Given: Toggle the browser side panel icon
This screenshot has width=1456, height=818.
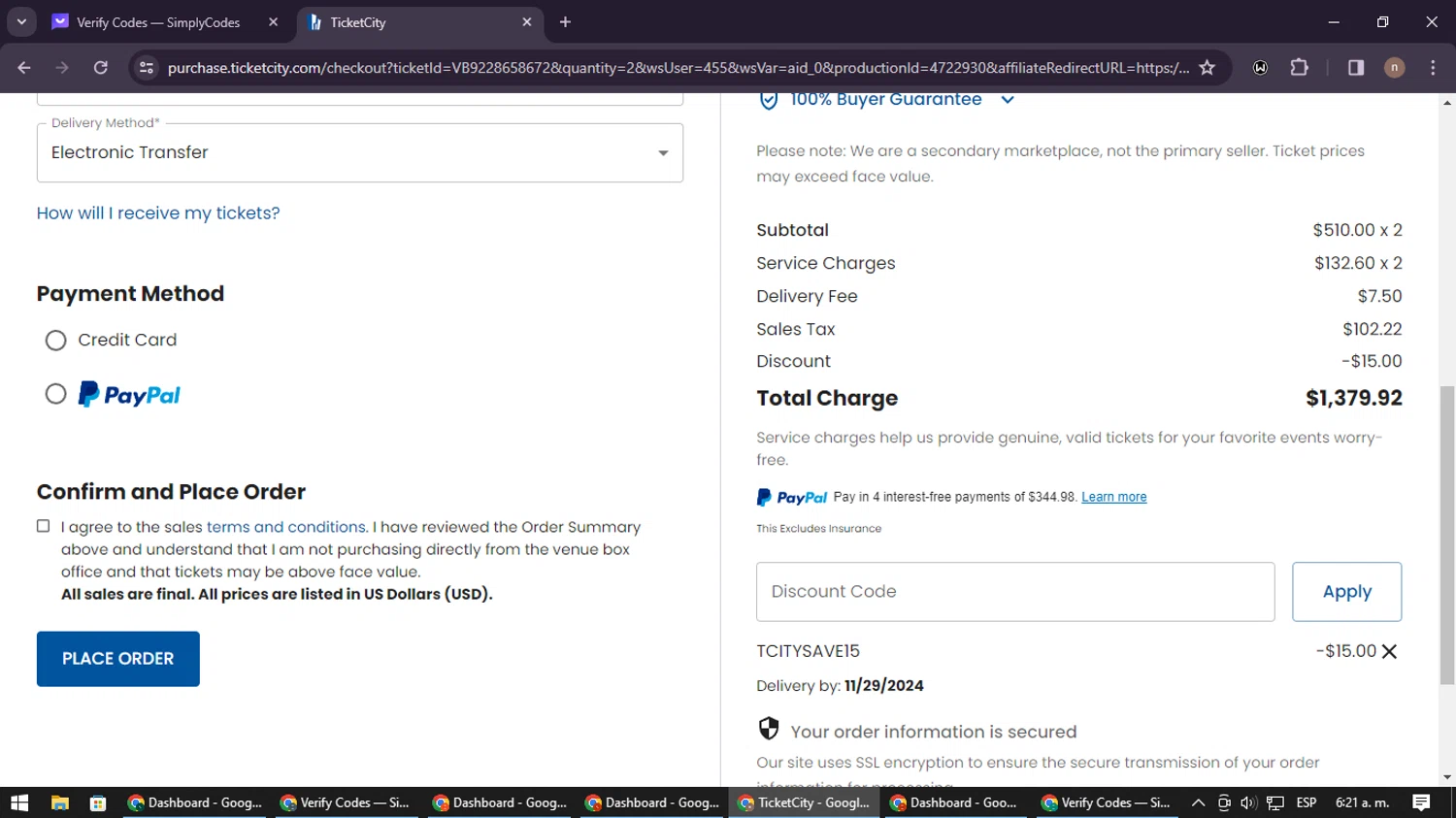Looking at the screenshot, I should [x=1356, y=68].
